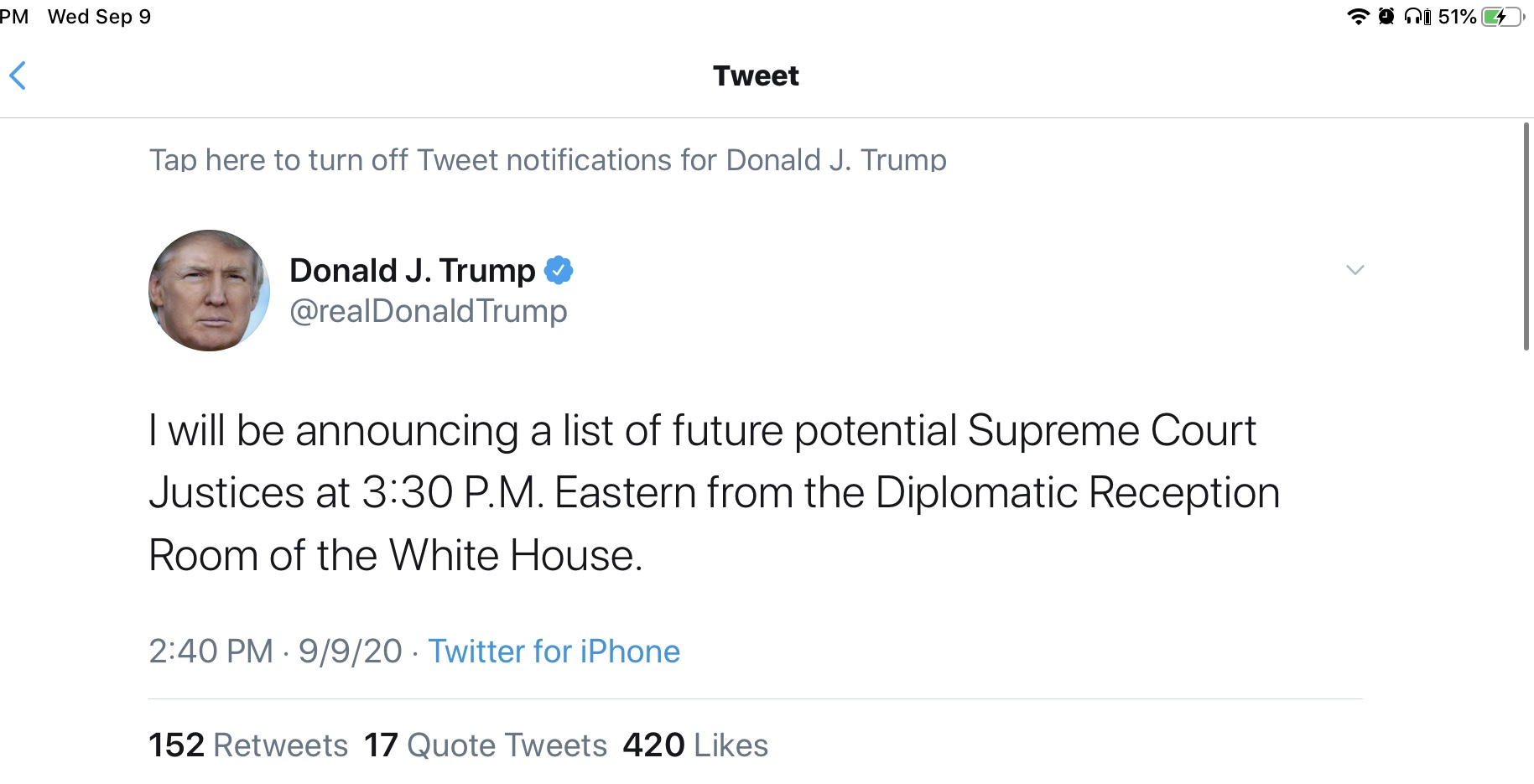Open Donald J. Trump profile picture
Viewport: 1534px width, 784px height.
click(209, 290)
